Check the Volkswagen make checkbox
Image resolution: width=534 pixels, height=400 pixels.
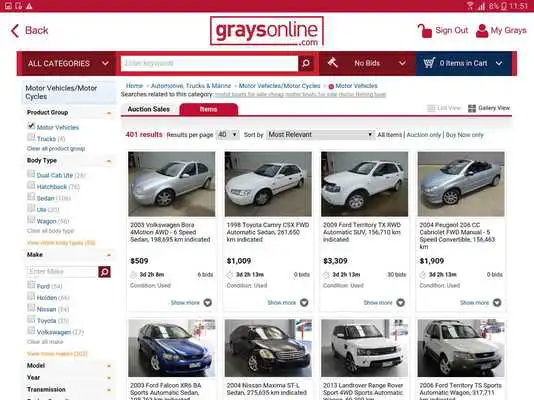click(31, 331)
